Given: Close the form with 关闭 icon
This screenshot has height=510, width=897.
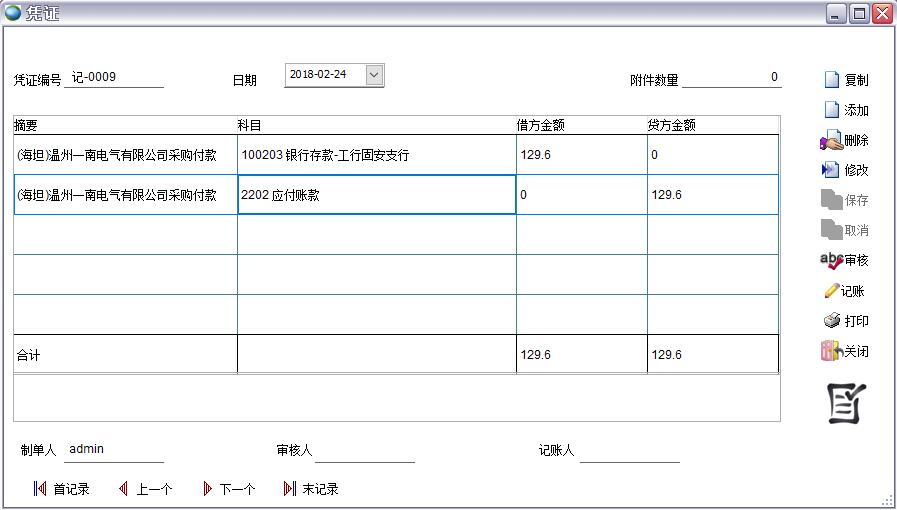Looking at the screenshot, I should click(x=830, y=351).
